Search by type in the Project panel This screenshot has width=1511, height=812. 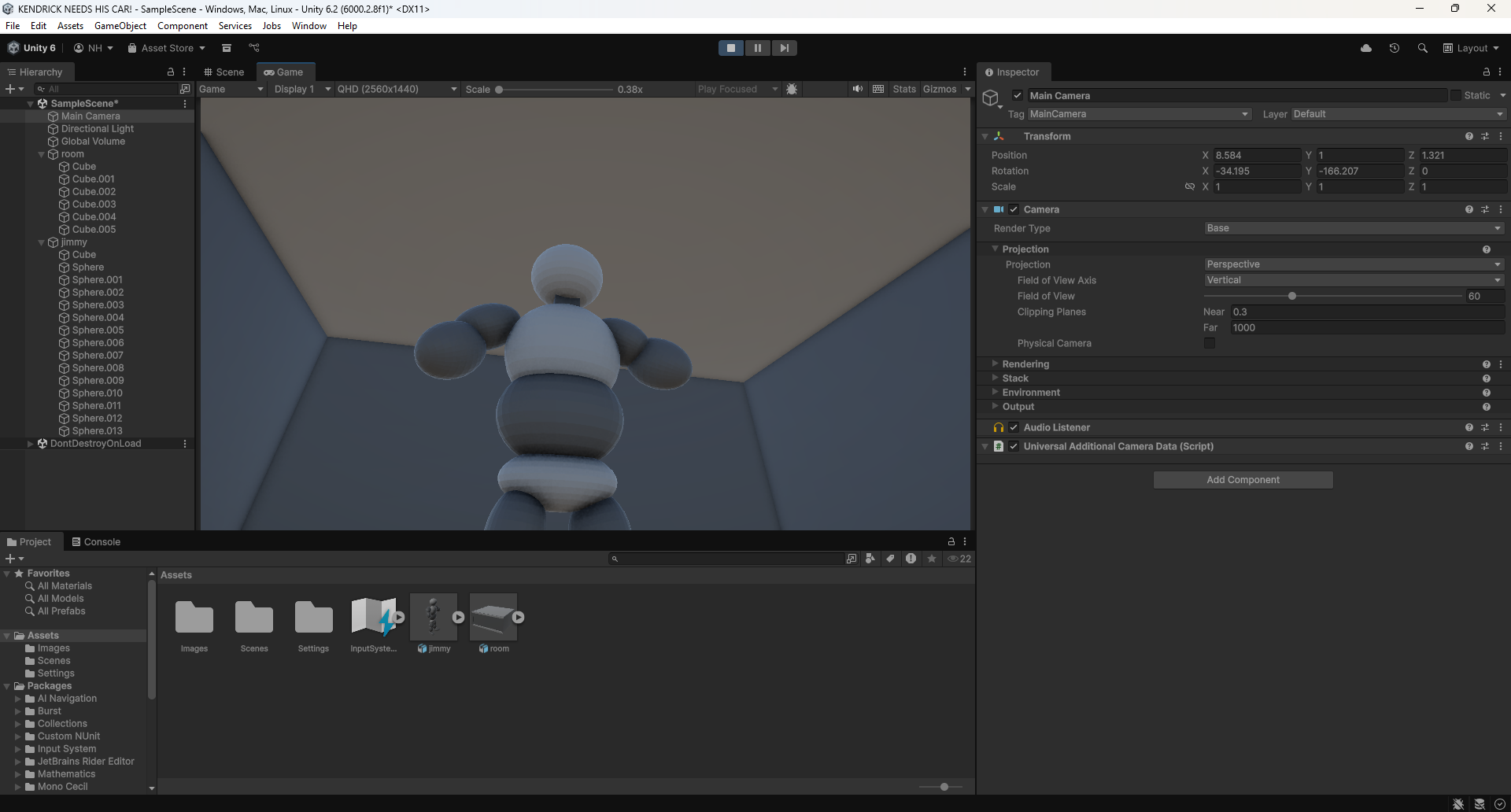[x=870, y=559]
